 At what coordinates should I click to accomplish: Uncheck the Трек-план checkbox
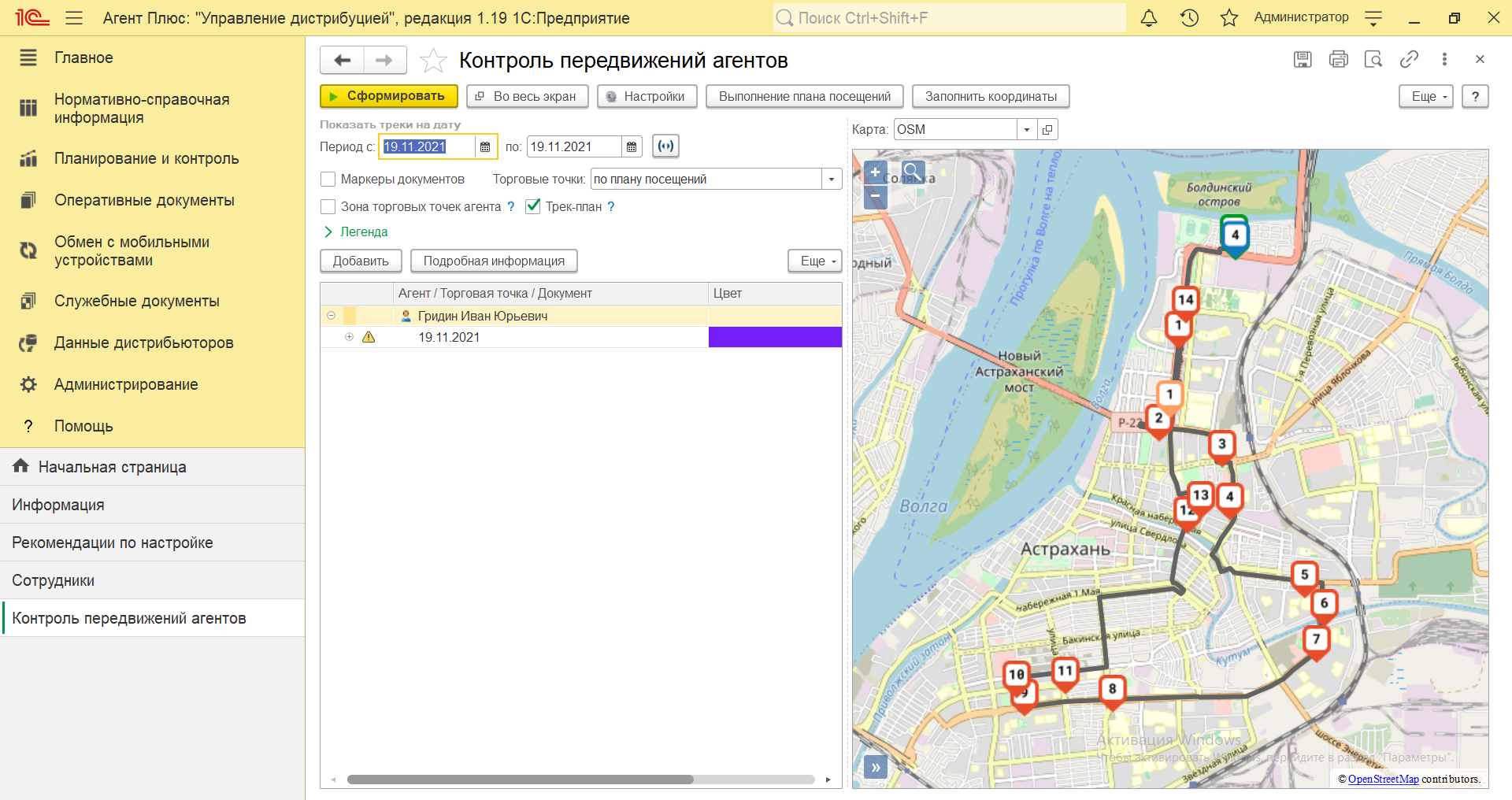point(533,206)
